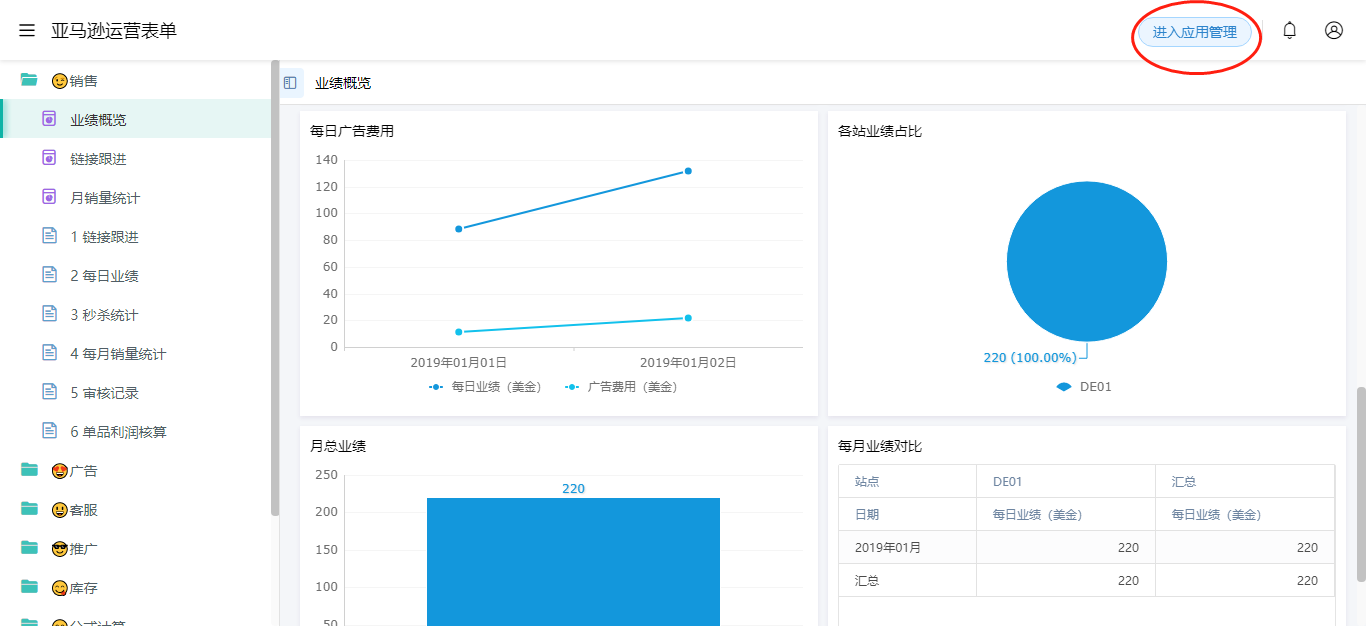The height and width of the screenshot is (626, 1366).
Task: Open the 6 单品利润核算 form
Action: pos(136,431)
